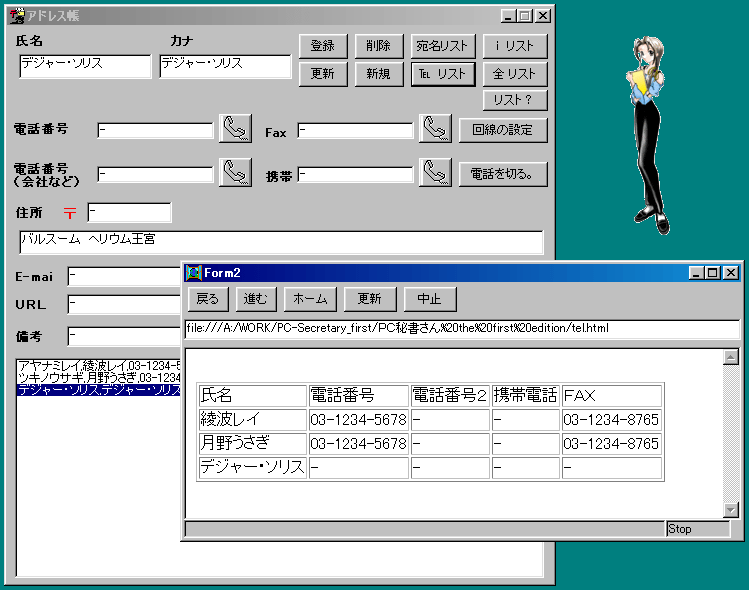Viewport: 749px width, 590px height.
Task: Click the E-mai input field
Action: (124, 277)
